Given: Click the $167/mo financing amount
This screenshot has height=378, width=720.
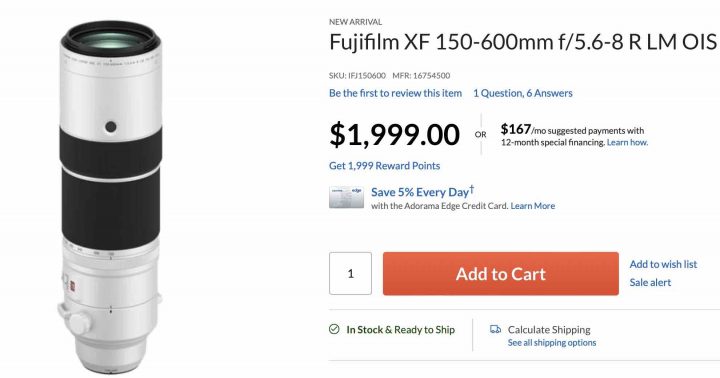Looking at the screenshot, I should 516,129.
